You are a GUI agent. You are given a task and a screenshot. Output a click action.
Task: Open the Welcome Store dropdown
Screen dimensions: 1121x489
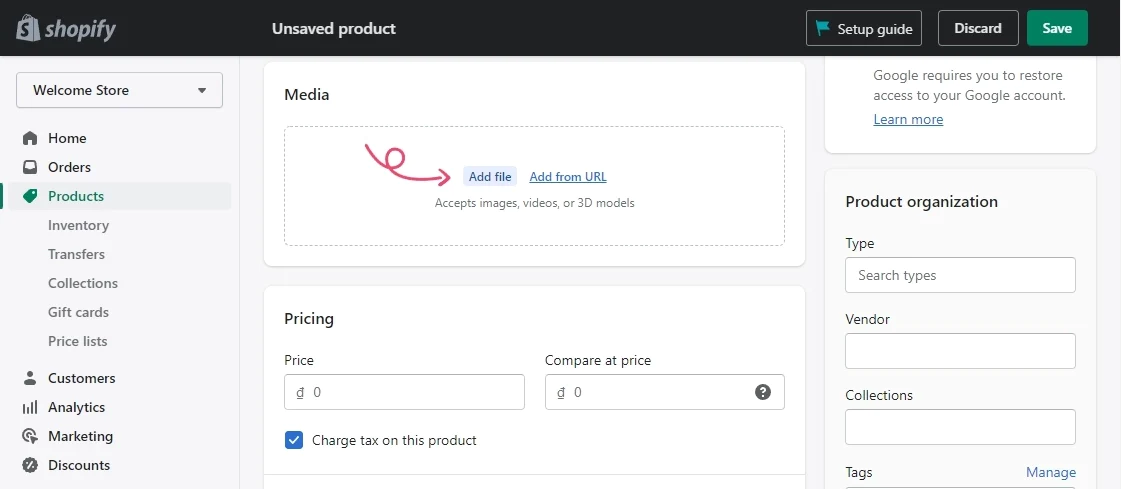119,90
